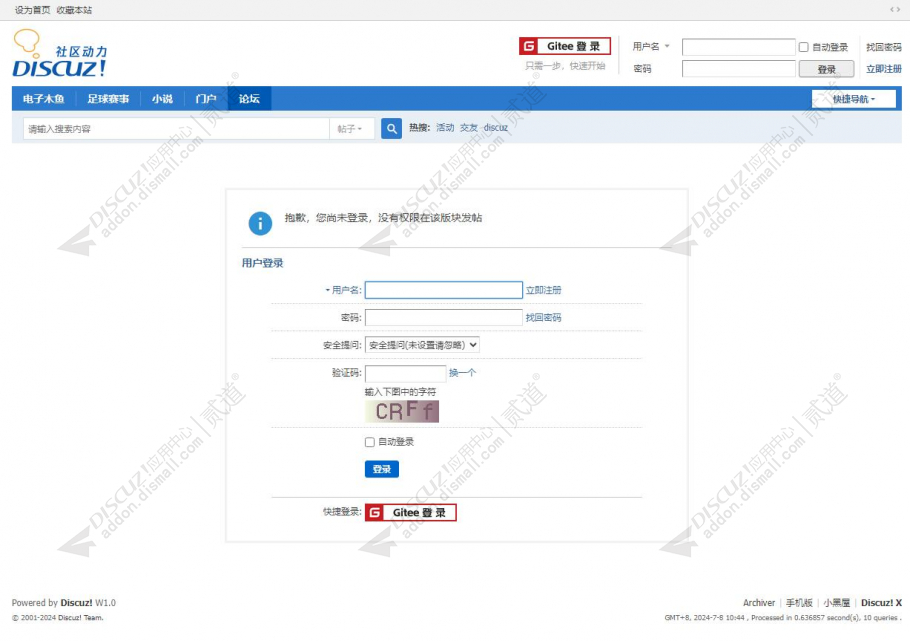
Task: Click 收藏本站 link
Action: [x=74, y=10]
